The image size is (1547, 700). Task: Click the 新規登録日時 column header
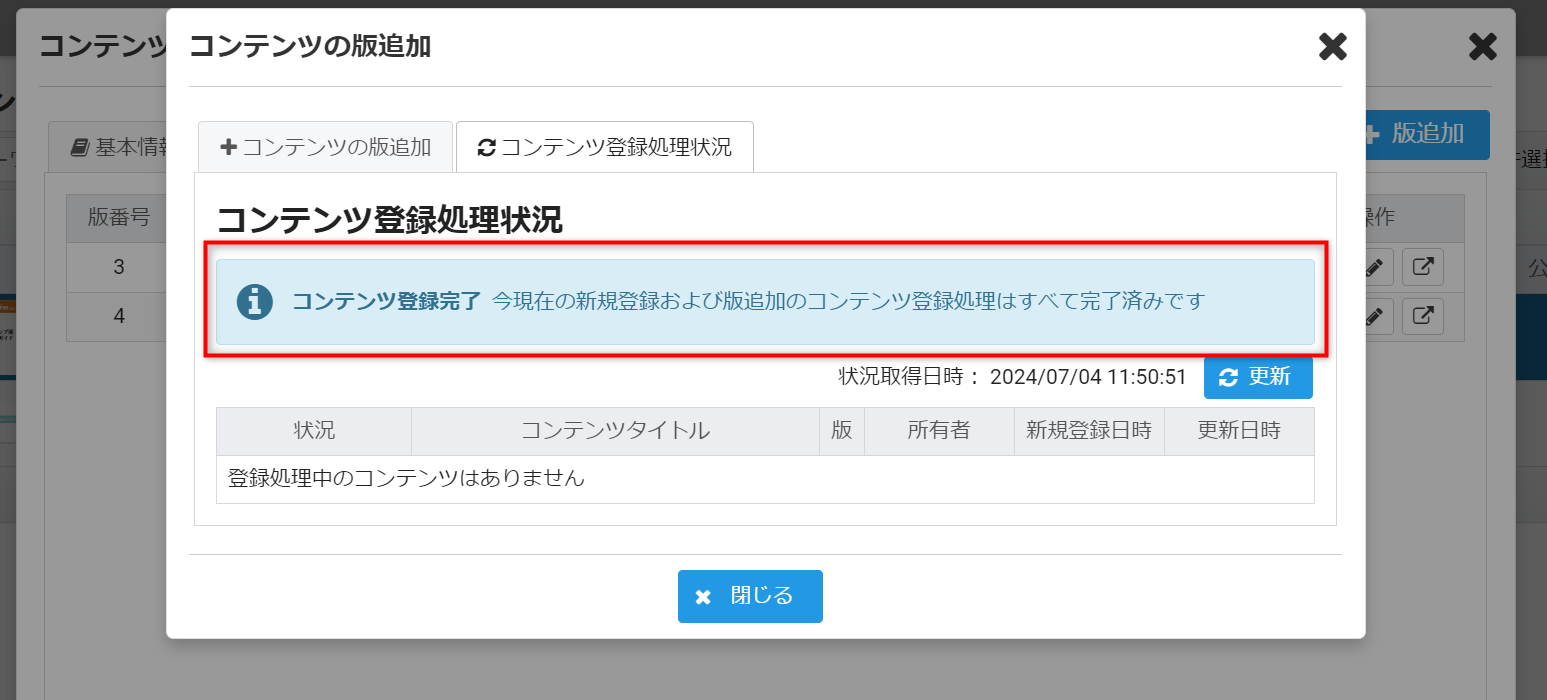pos(1088,431)
